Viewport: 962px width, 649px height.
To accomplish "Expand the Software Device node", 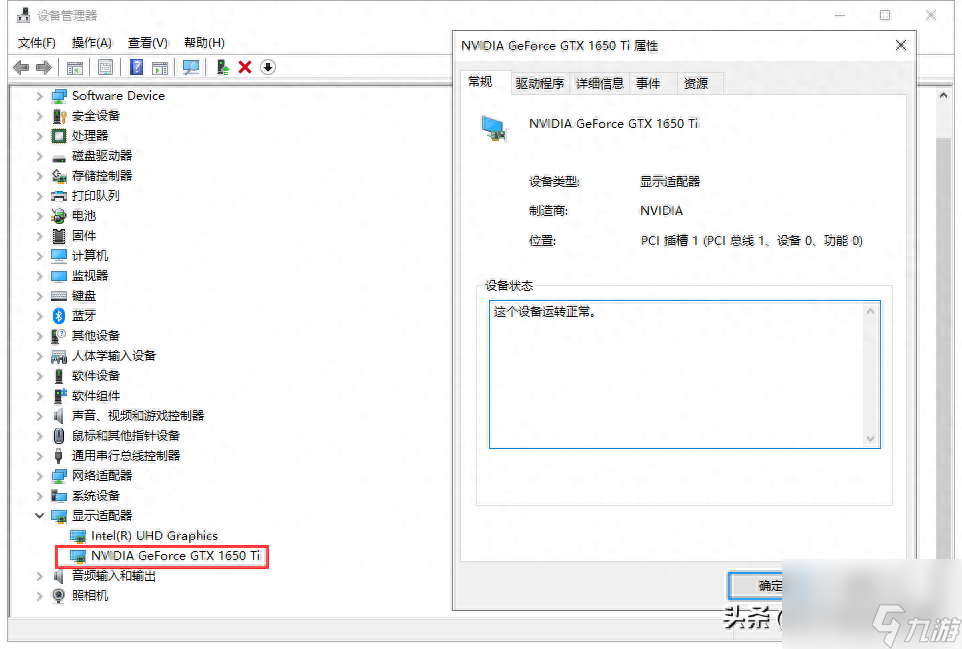I will [40, 96].
